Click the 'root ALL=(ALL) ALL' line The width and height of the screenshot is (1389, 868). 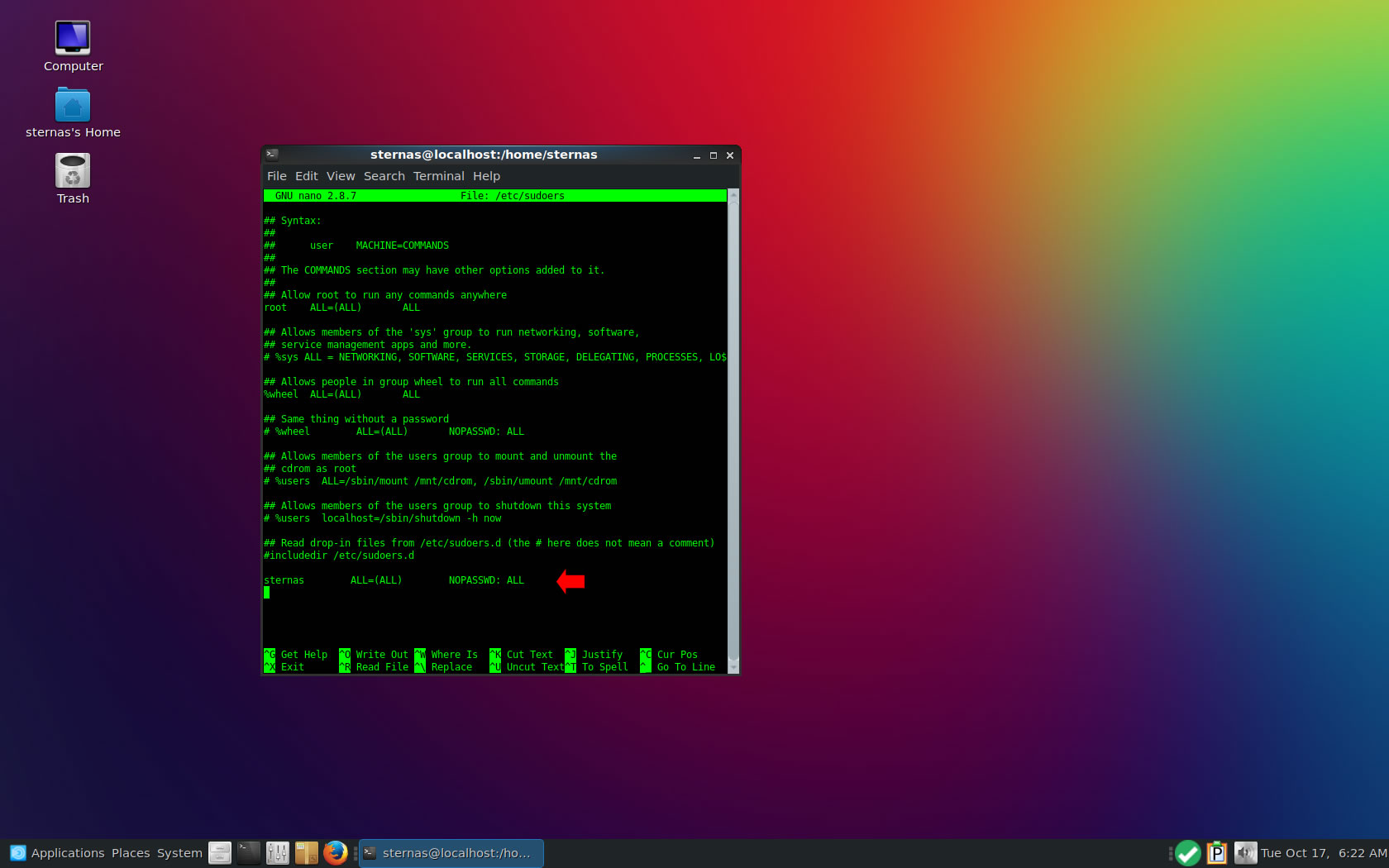tap(341, 308)
